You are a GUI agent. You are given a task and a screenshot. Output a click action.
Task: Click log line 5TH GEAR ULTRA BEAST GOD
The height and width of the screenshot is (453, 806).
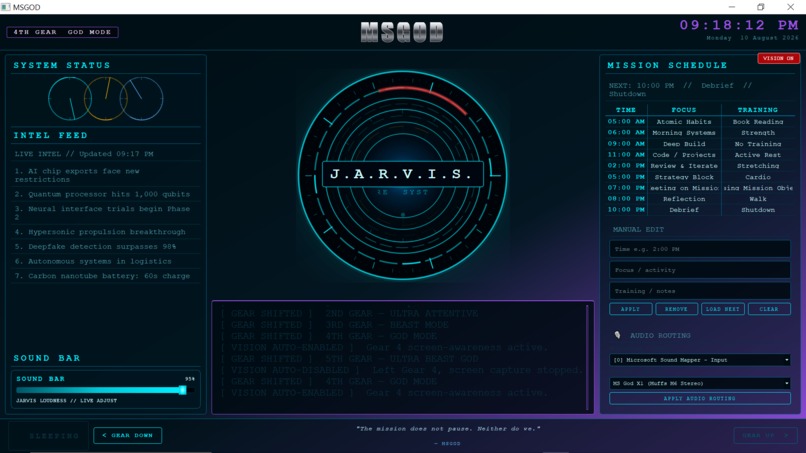click(350, 359)
